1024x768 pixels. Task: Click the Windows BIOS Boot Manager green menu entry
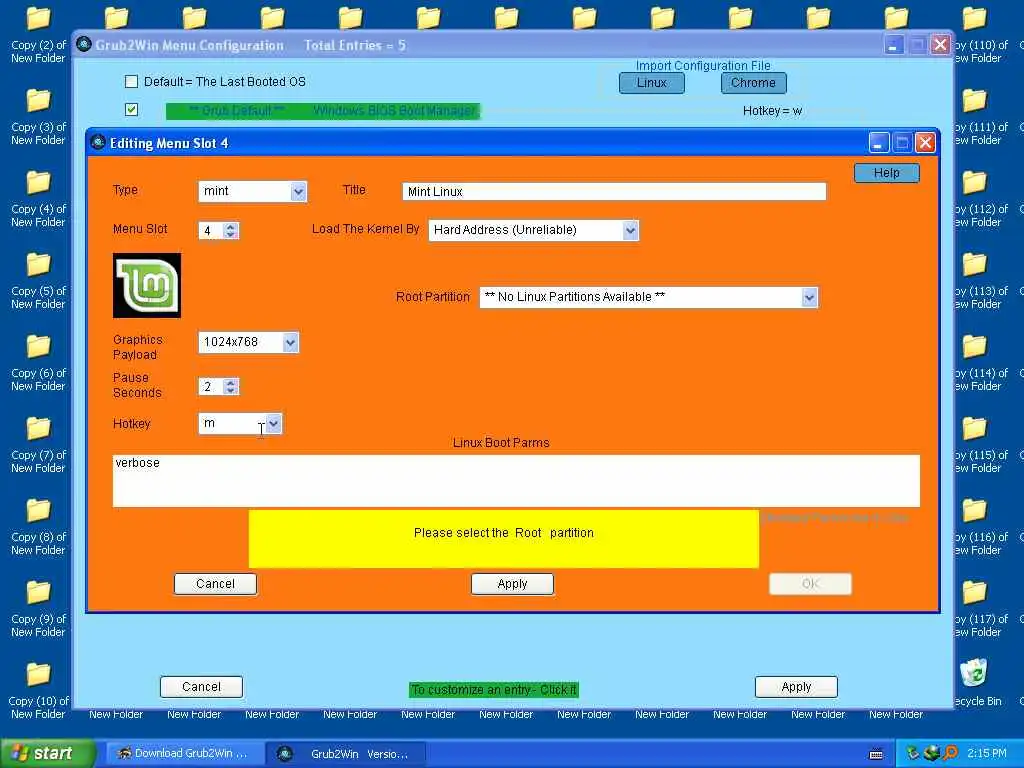coord(323,111)
